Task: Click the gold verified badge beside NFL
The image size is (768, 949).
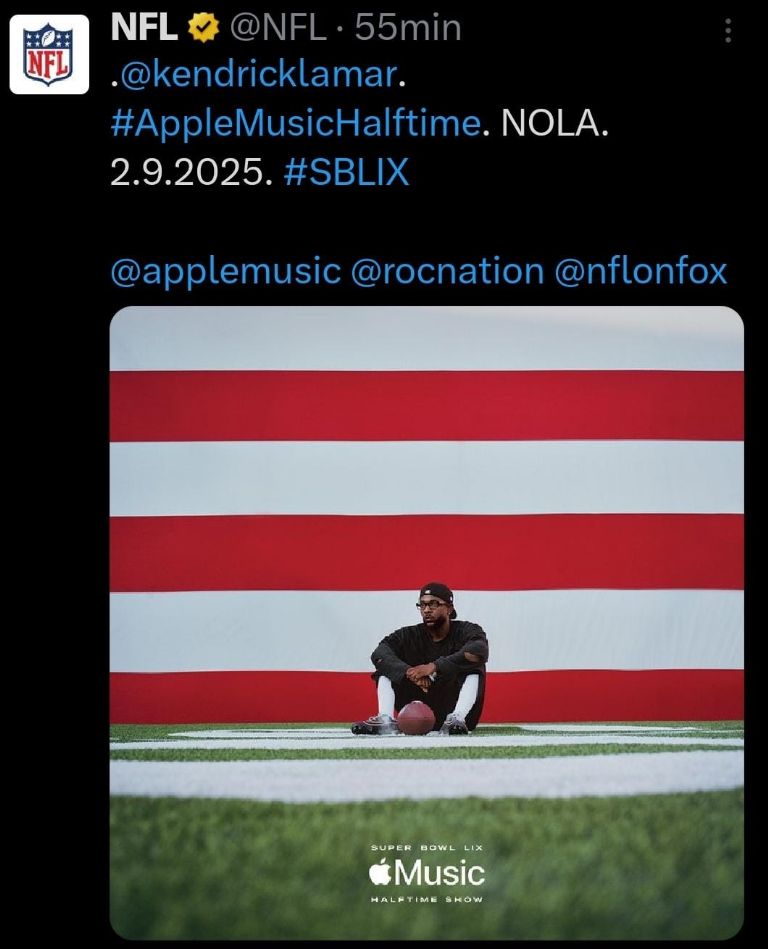Action: [x=204, y=29]
